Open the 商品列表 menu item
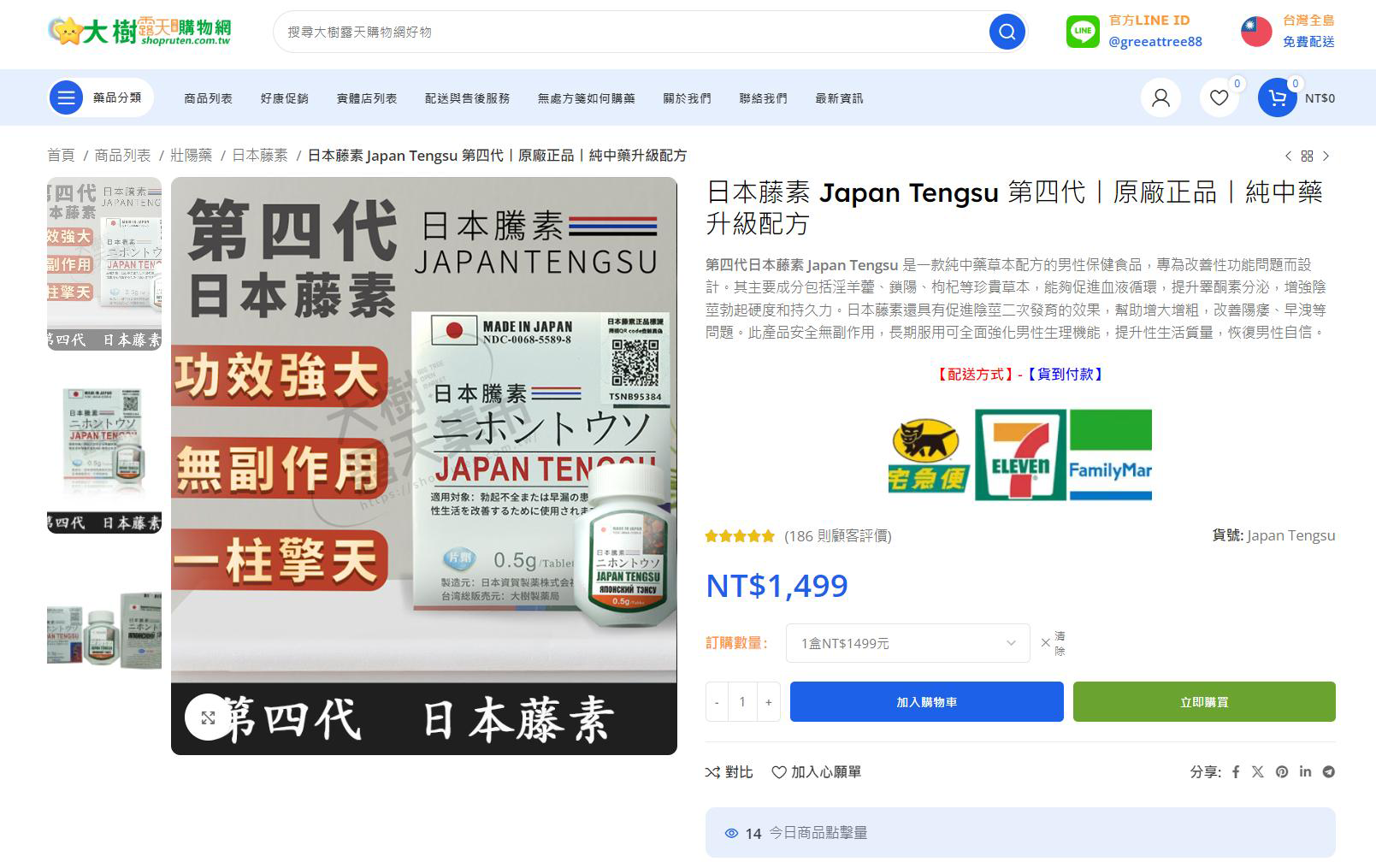This screenshot has height=868, width=1376. point(208,98)
